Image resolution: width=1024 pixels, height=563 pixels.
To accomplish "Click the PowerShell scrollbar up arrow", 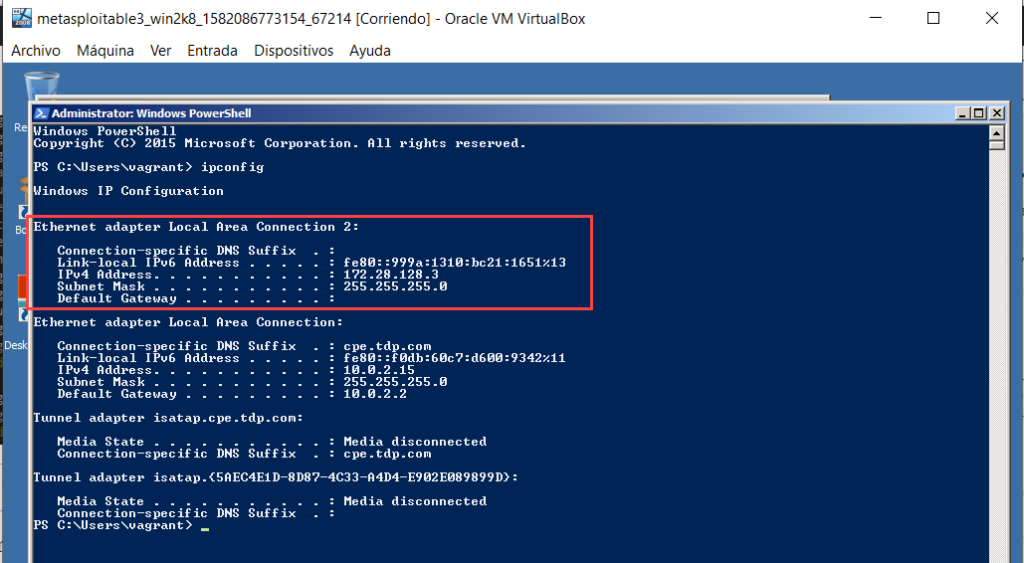I will click(997, 132).
